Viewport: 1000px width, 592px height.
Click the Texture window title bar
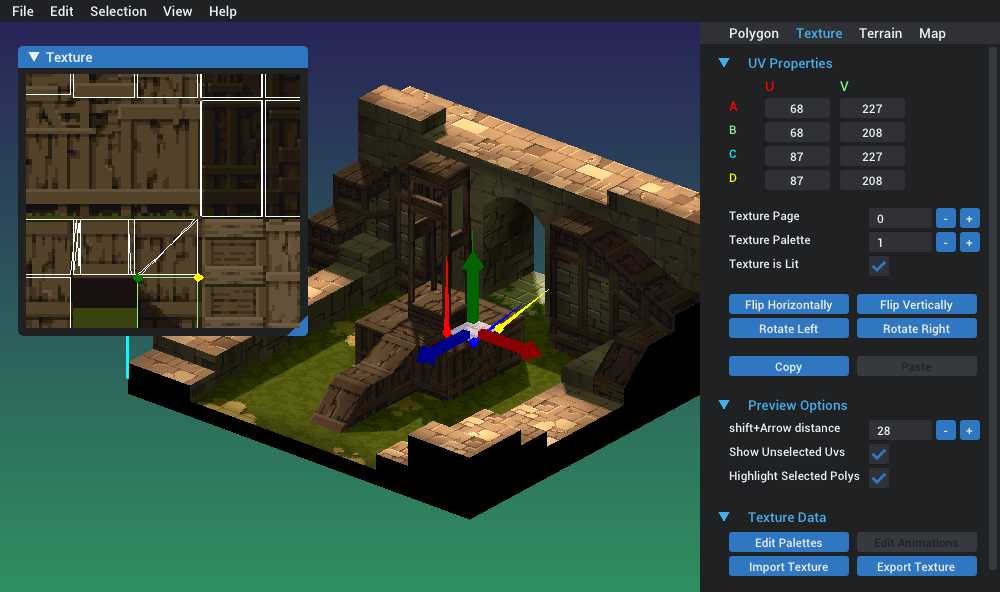click(163, 57)
